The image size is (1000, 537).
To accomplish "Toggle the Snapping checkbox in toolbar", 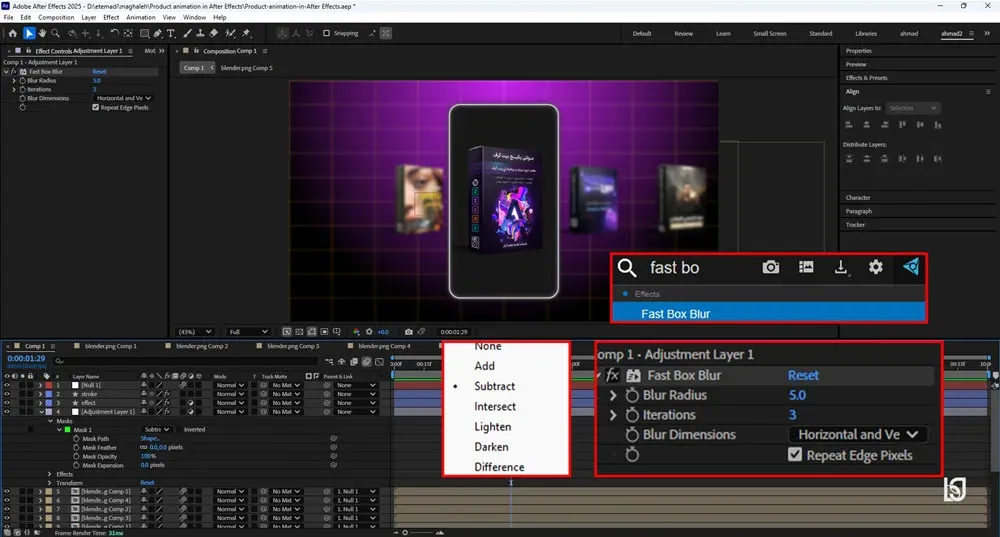I will 327,33.
